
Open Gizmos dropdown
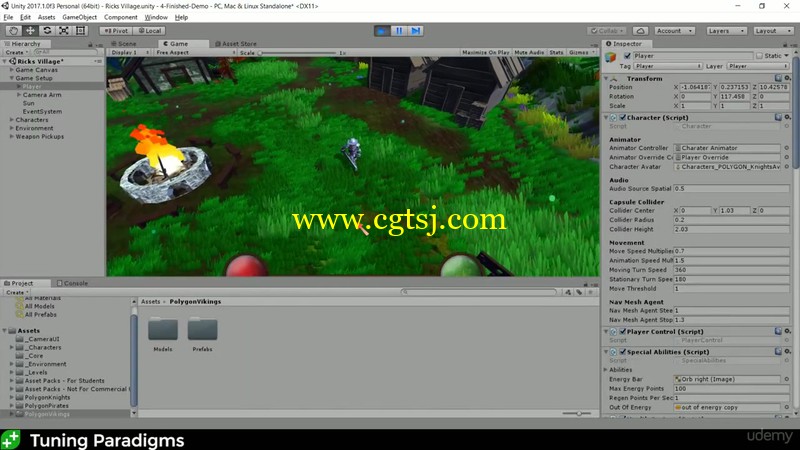click(x=582, y=53)
